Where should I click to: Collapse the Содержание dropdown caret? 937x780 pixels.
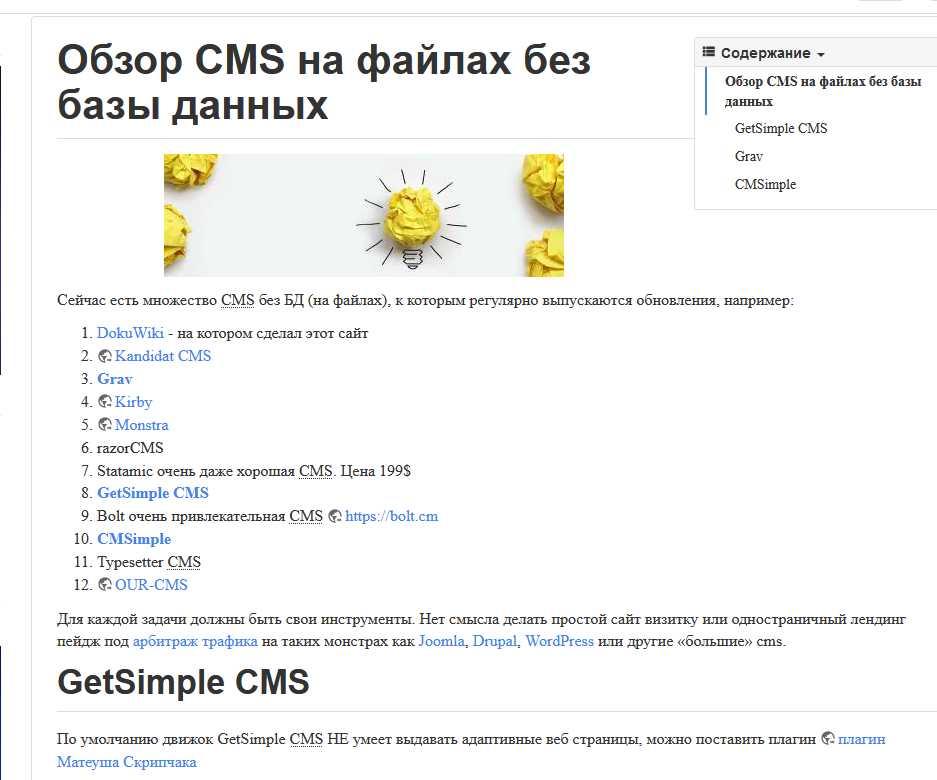point(821,54)
